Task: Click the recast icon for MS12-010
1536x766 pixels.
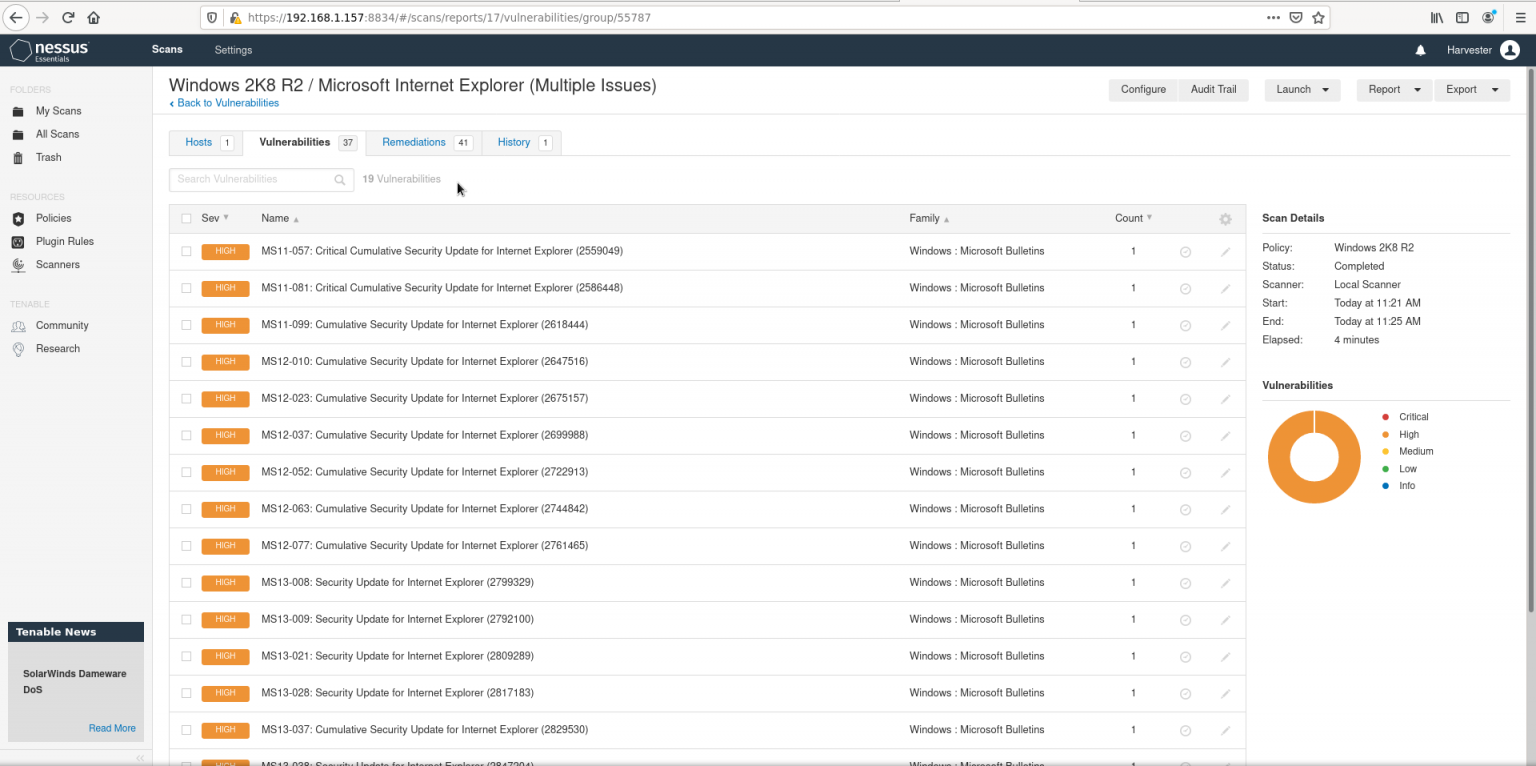Action: pyautogui.click(x=1185, y=362)
